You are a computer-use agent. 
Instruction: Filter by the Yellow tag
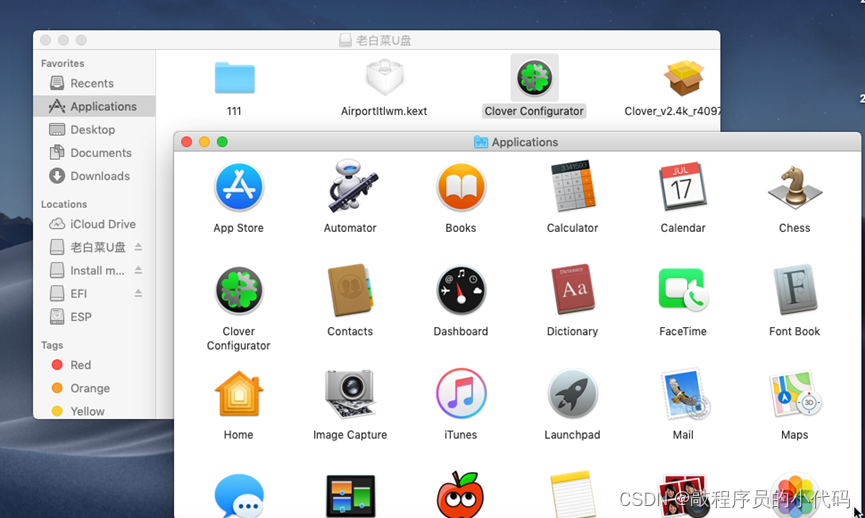tap(78, 411)
